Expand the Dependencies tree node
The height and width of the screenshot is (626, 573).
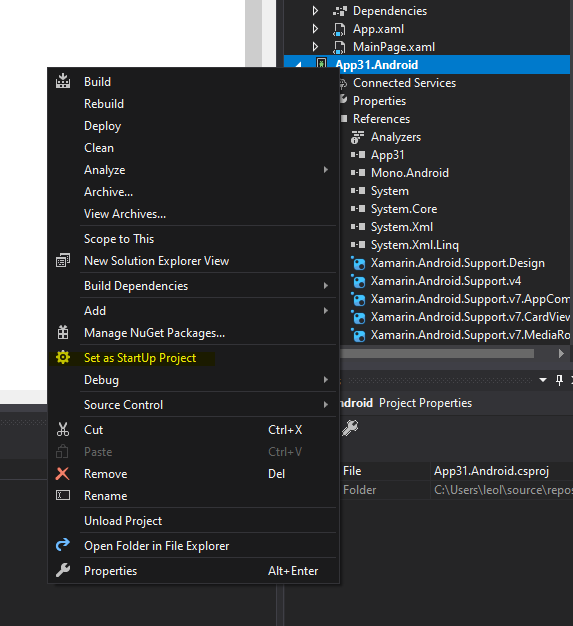coord(315,11)
